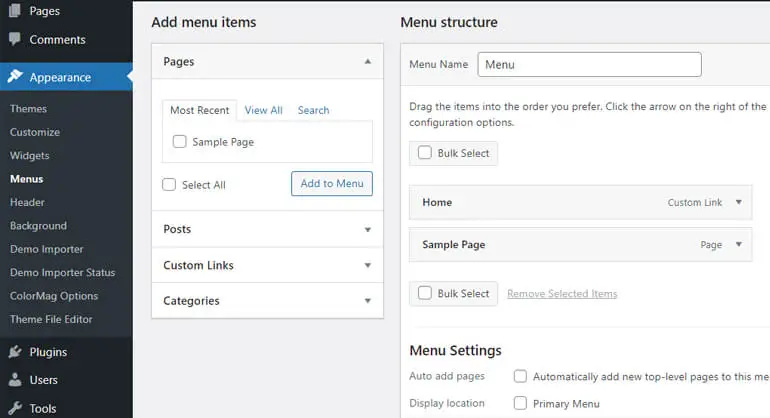Switch to the Search tab
The height and width of the screenshot is (418, 770).
click(x=313, y=110)
